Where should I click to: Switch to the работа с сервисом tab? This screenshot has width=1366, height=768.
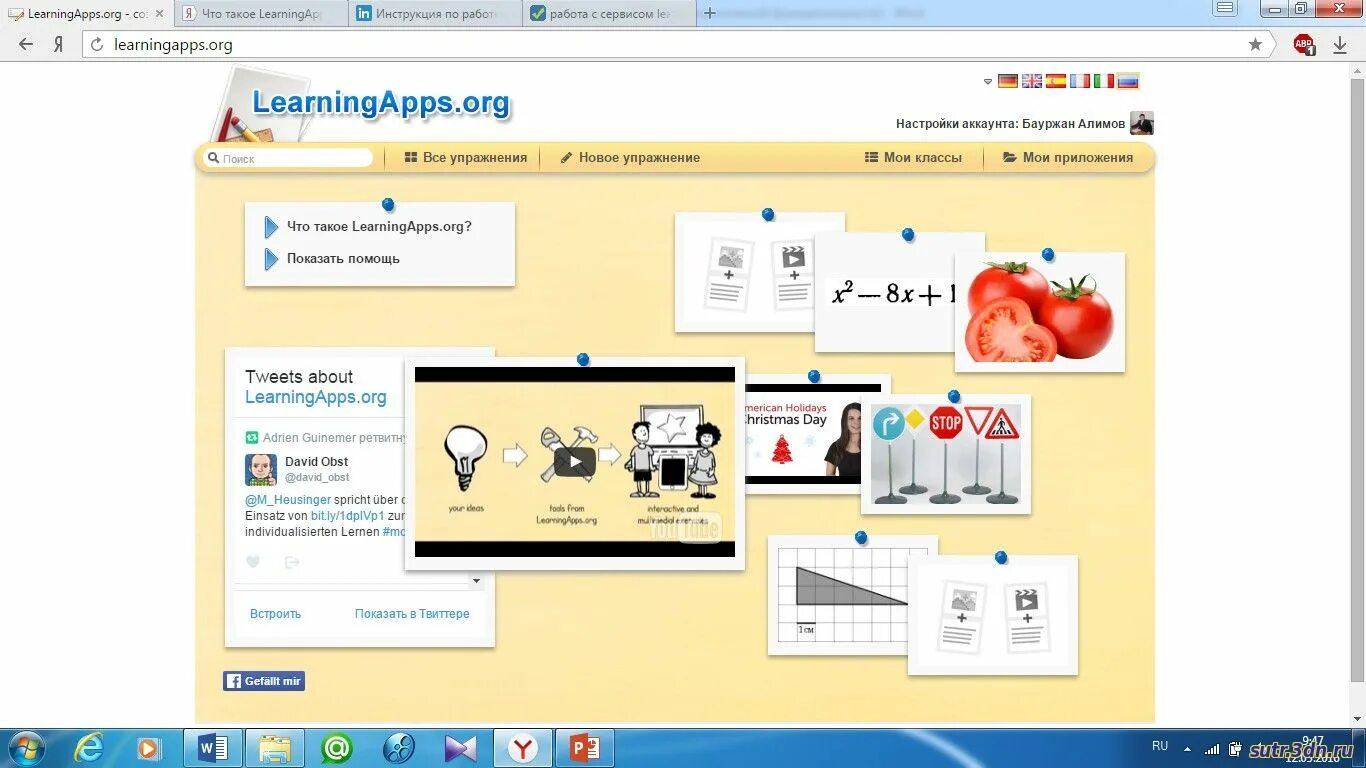click(609, 14)
